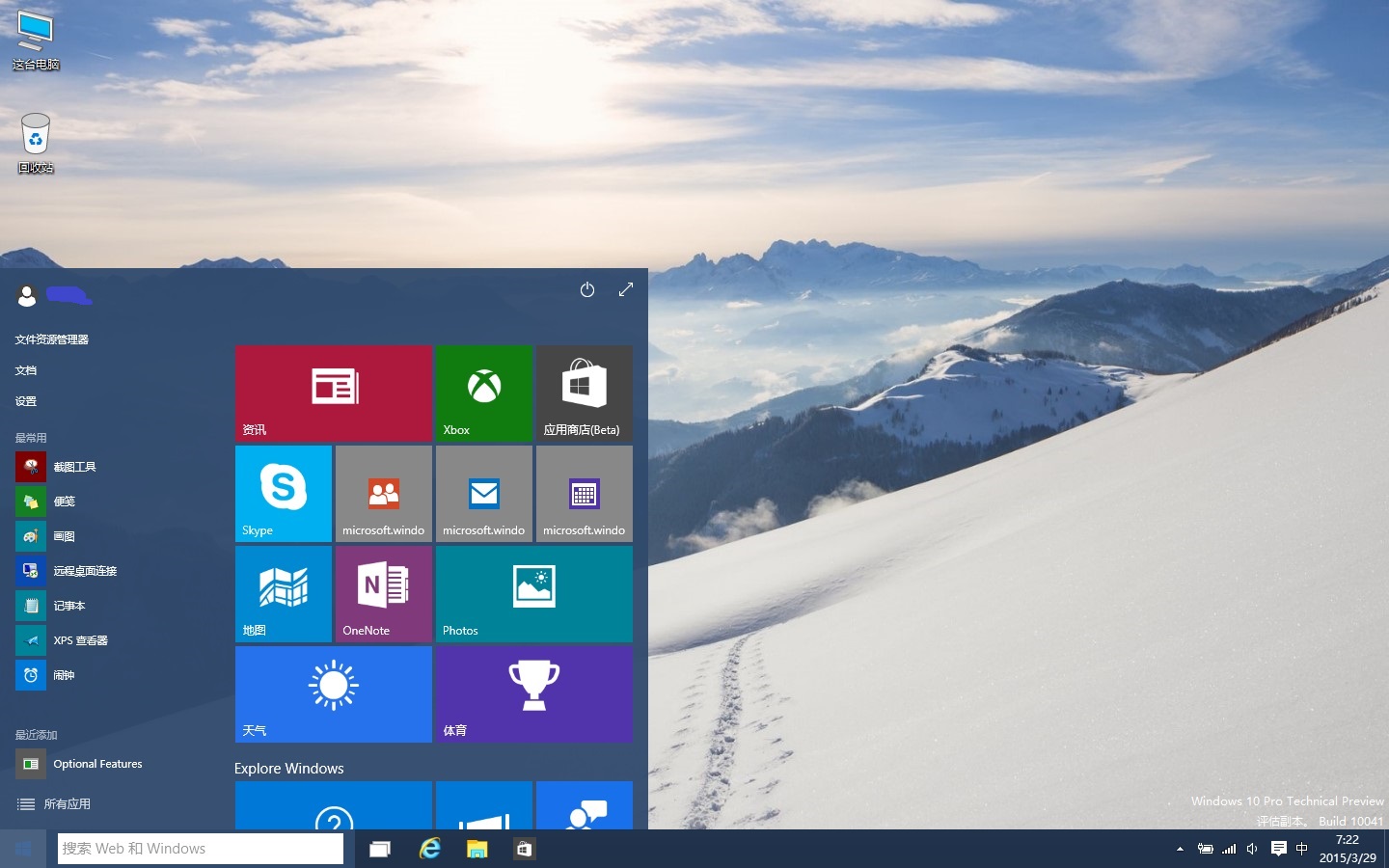Open the 天气 weather tile
The image size is (1389, 868).
(x=333, y=693)
